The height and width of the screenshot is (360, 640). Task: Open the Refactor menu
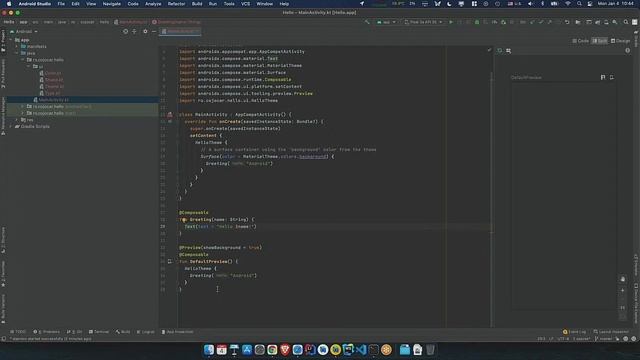176,4
